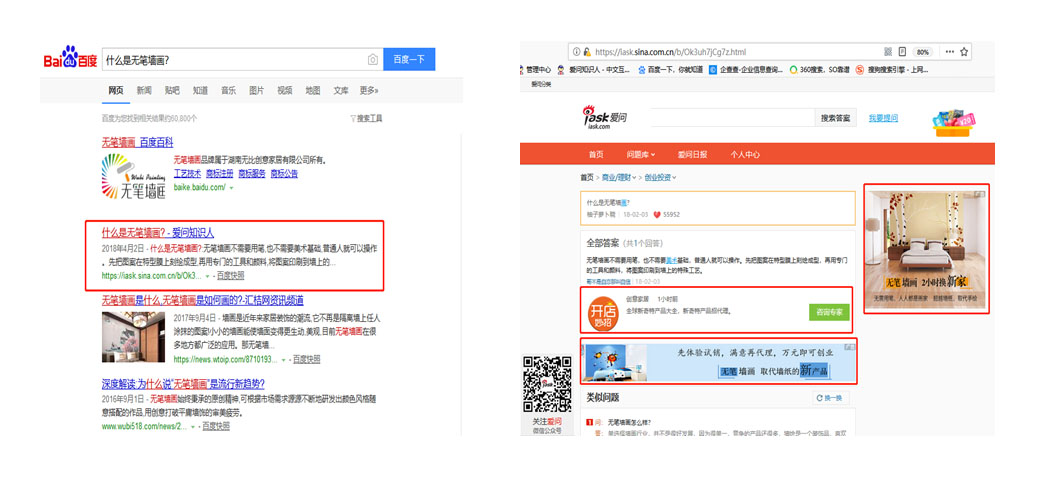Screen dimensions: 1044x477
Task: Click the 无笔墙画 brand logo thumbnail
Action: tap(134, 177)
